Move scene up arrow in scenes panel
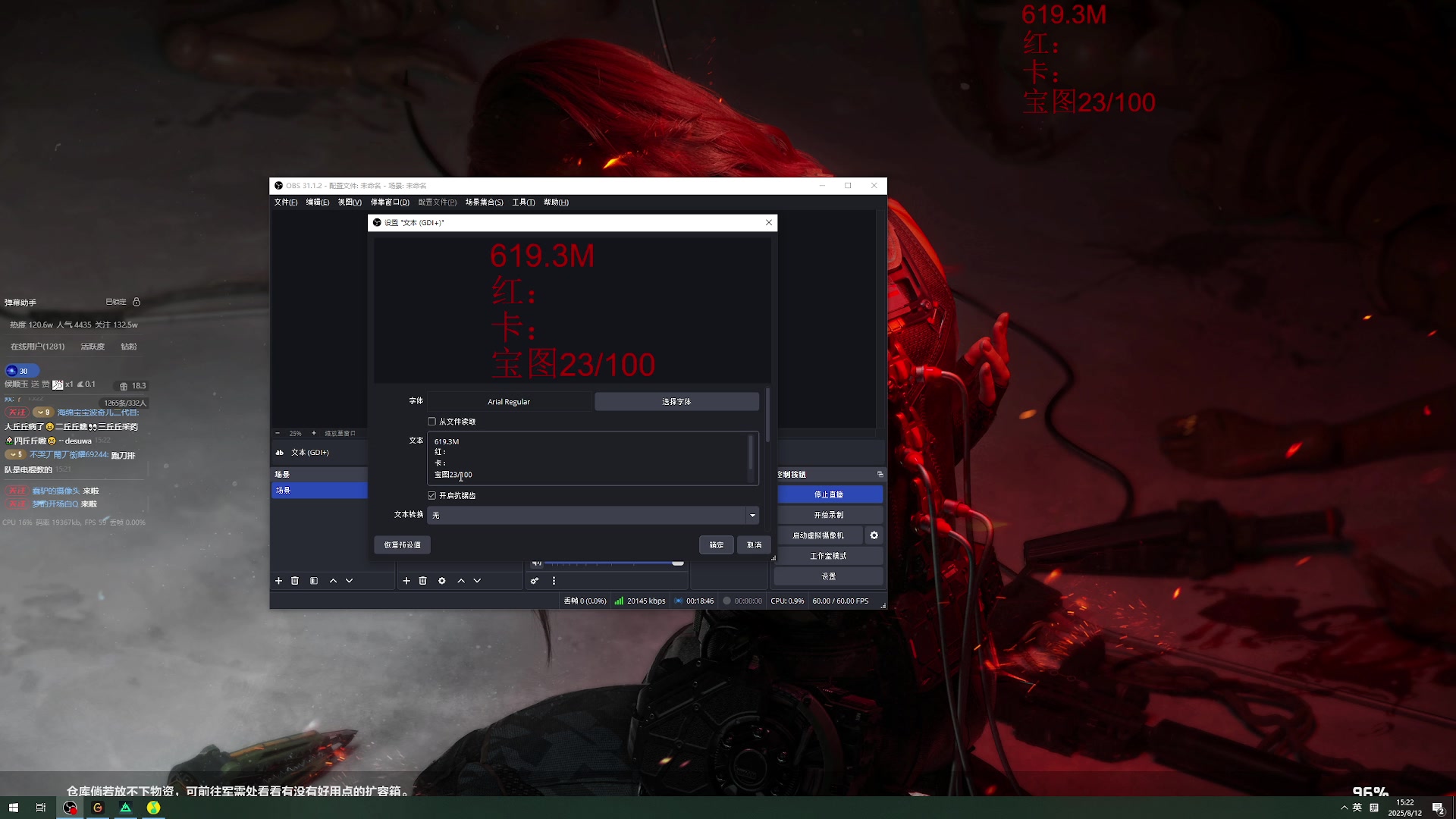The image size is (1456, 819). tap(333, 581)
